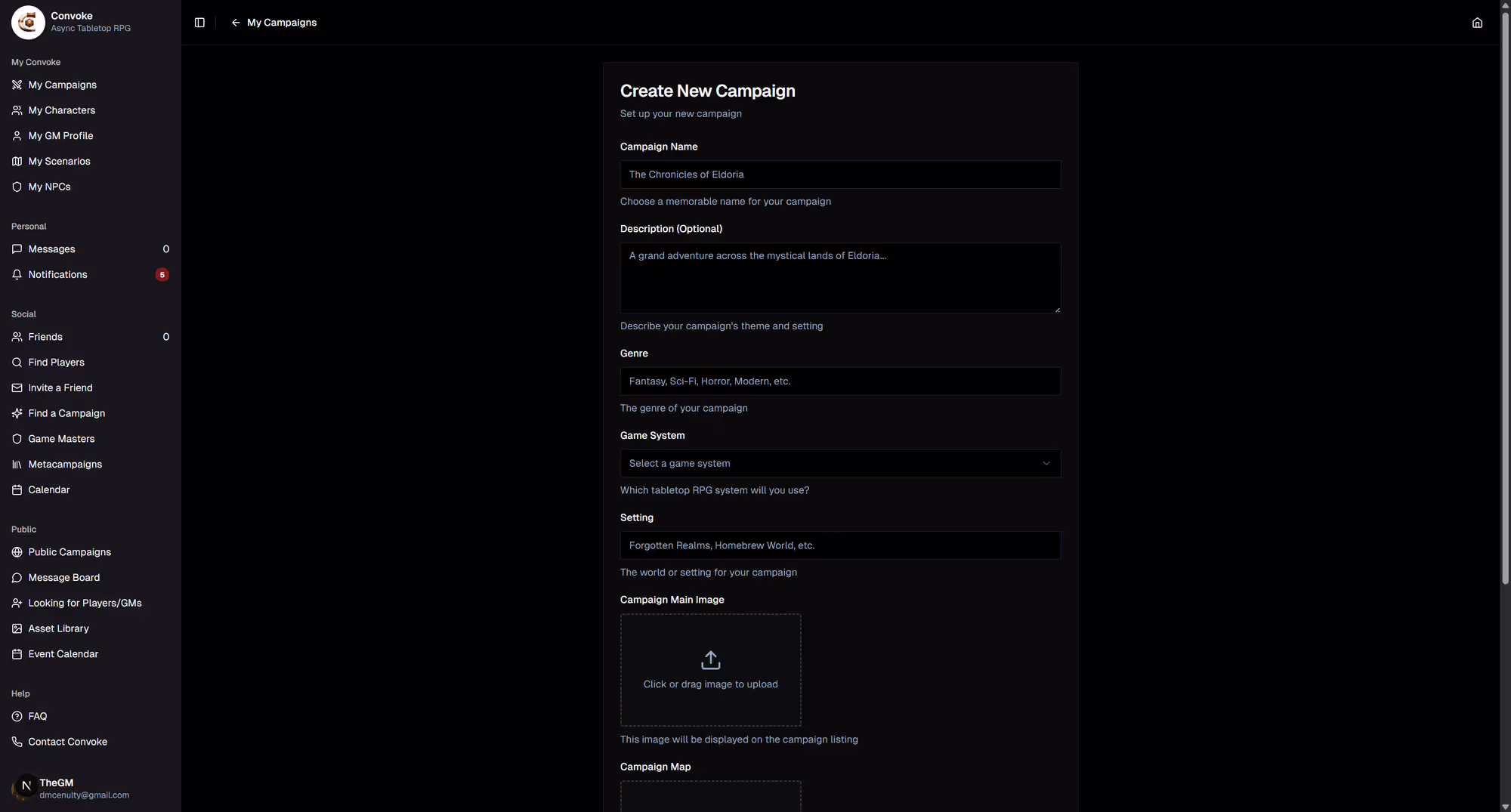Open the home icon at top right
Image resolution: width=1511 pixels, height=812 pixels.
click(1477, 23)
